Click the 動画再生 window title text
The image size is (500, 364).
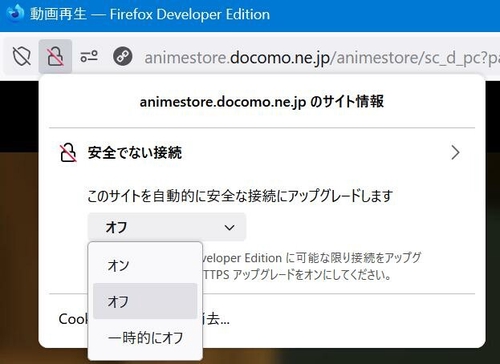58,14
